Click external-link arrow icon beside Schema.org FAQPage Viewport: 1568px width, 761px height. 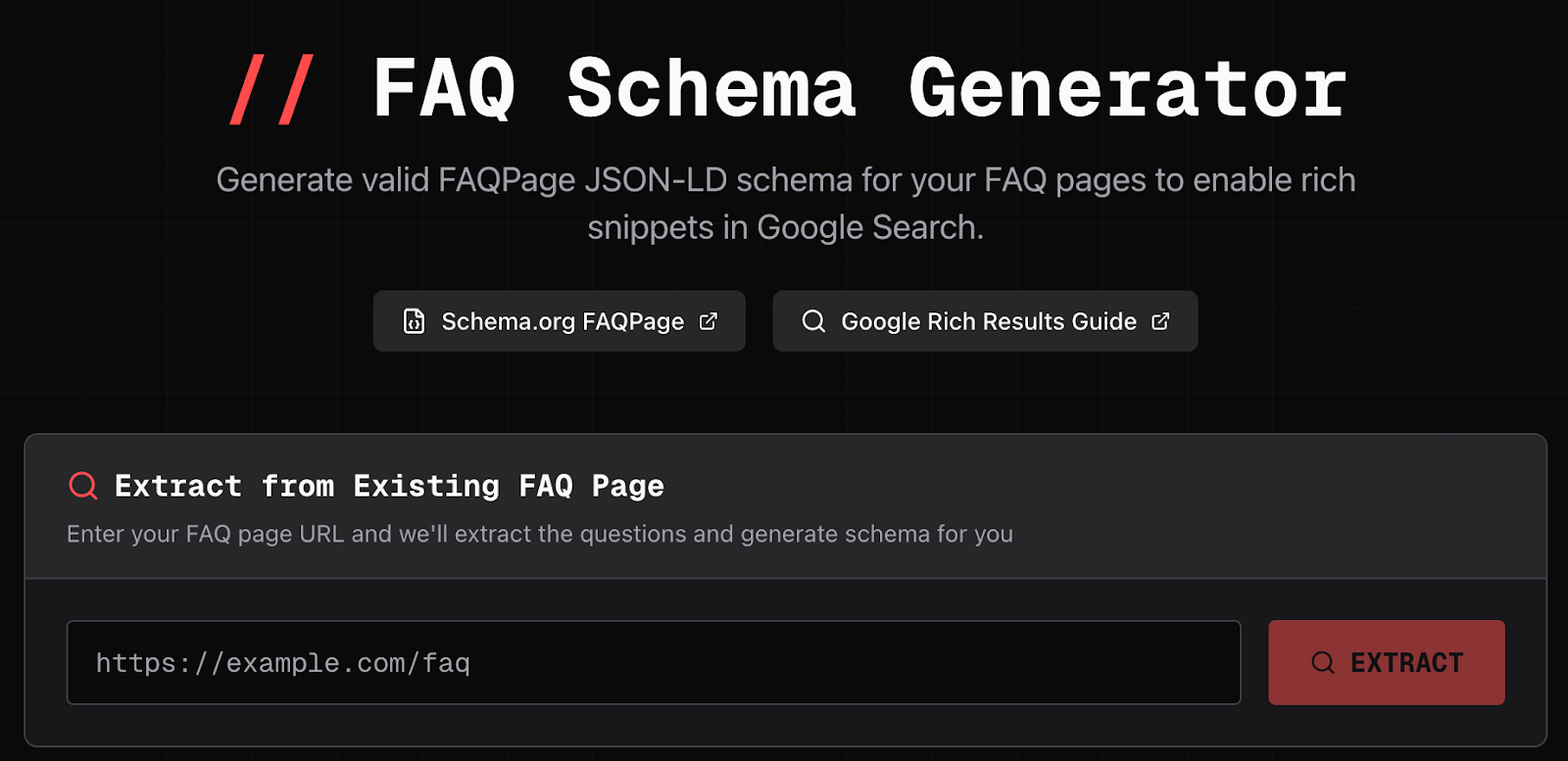pos(709,321)
